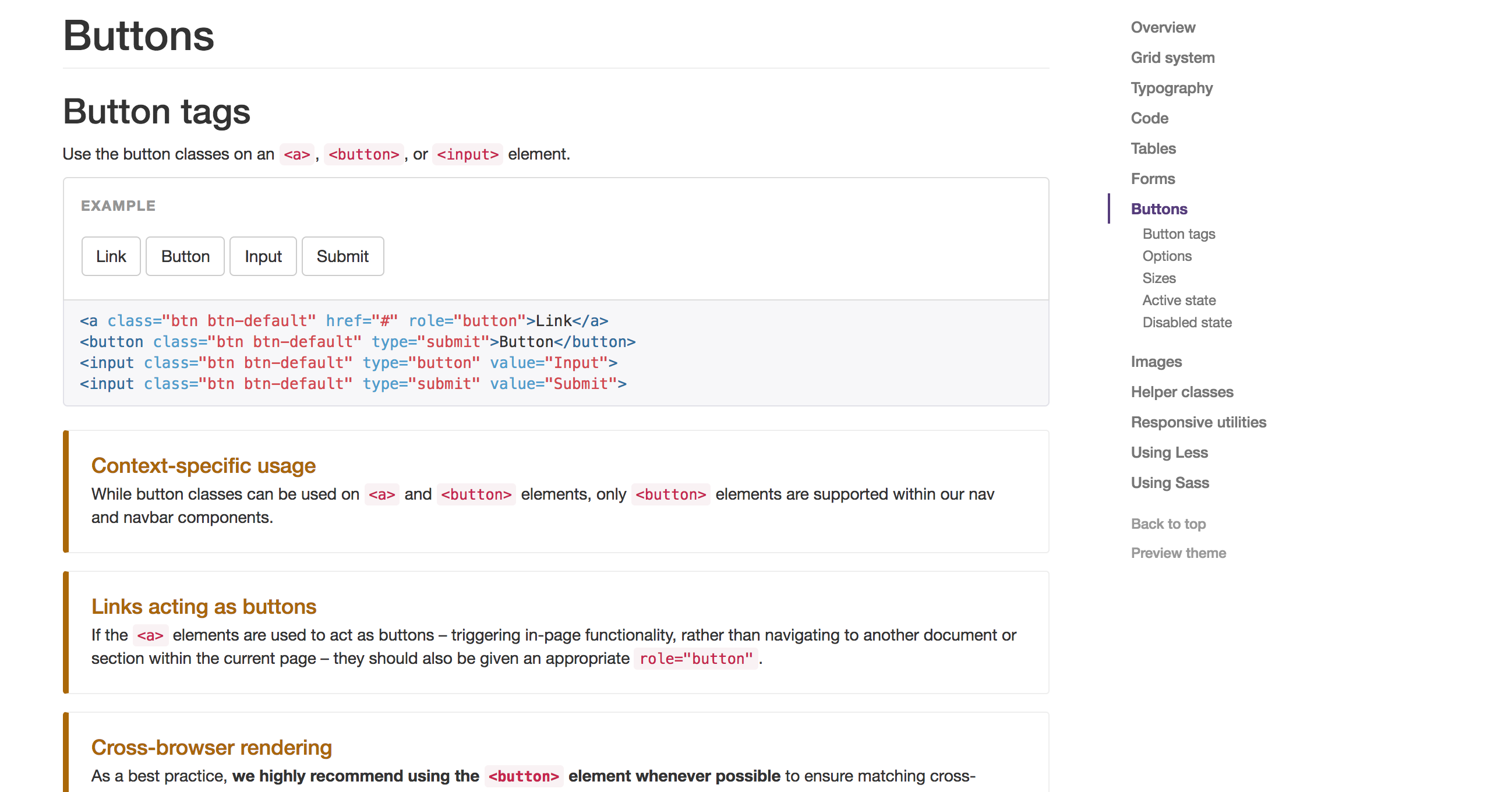Viewport: 1512px width, 792px height.
Task: Click the <button class="btn btn-default"> code line
Action: [358, 342]
